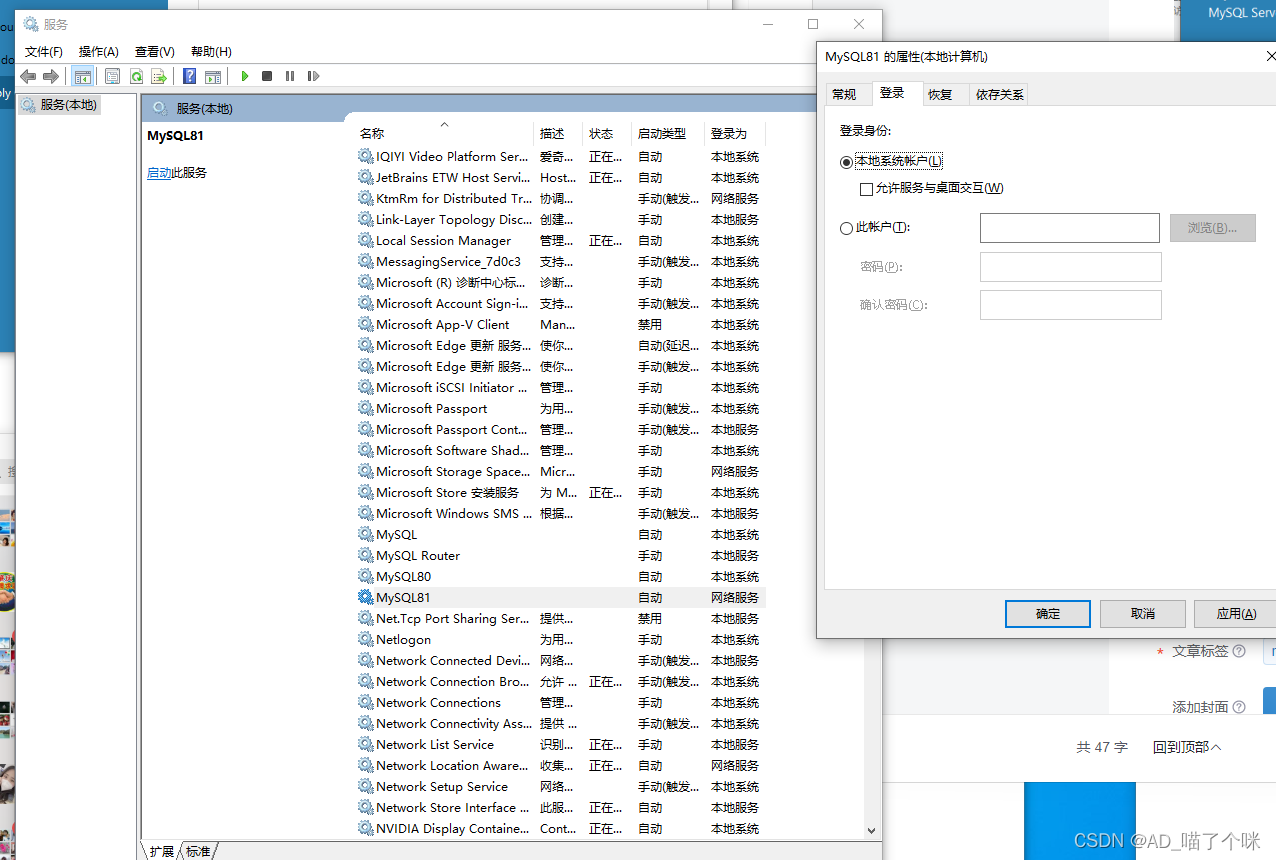
Task: Sort services by clicking 名称 column header
Action: (x=371, y=133)
